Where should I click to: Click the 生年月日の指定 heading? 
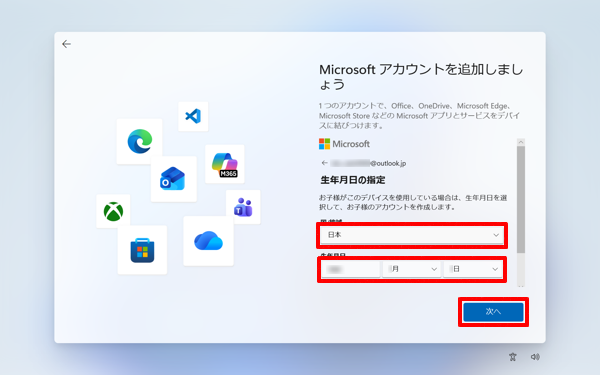click(353, 180)
